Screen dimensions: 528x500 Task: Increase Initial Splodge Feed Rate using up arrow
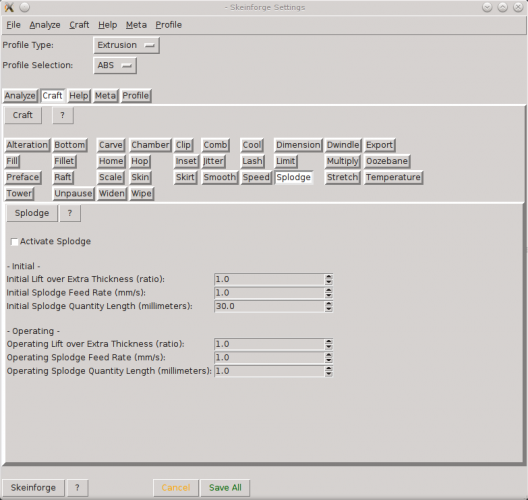point(329,290)
